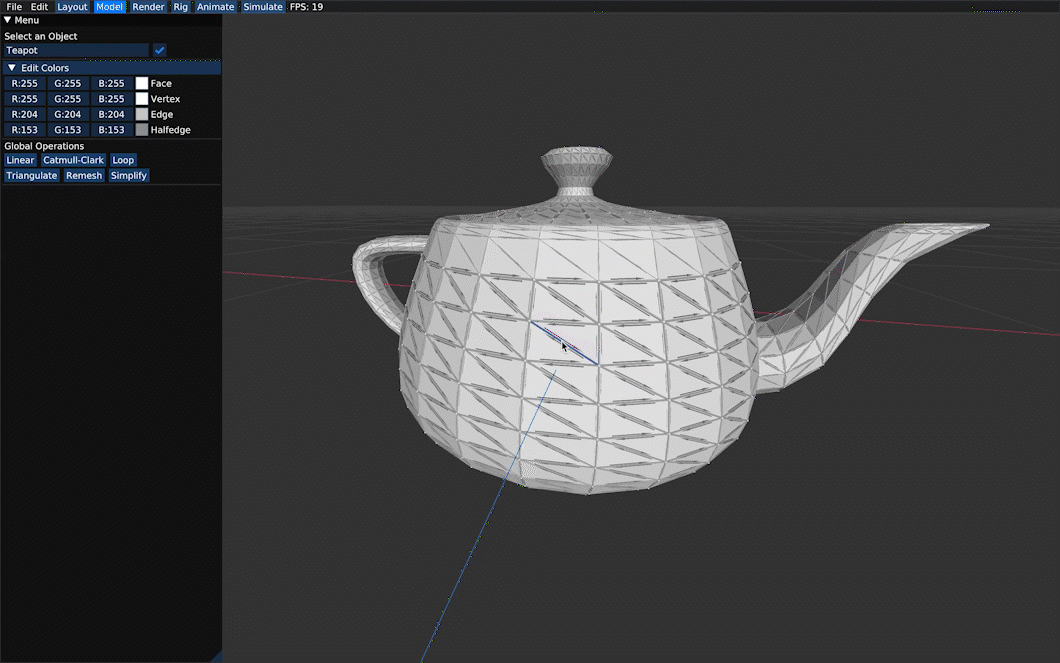Switch to the Animate mode tab
The height and width of the screenshot is (663, 1060).
point(215,7)
